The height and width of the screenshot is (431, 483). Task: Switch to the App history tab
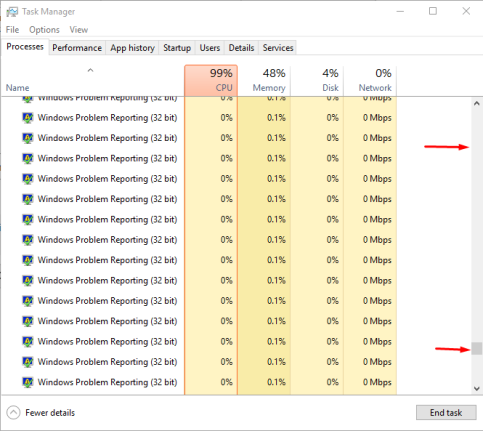(x=132, y=48)
